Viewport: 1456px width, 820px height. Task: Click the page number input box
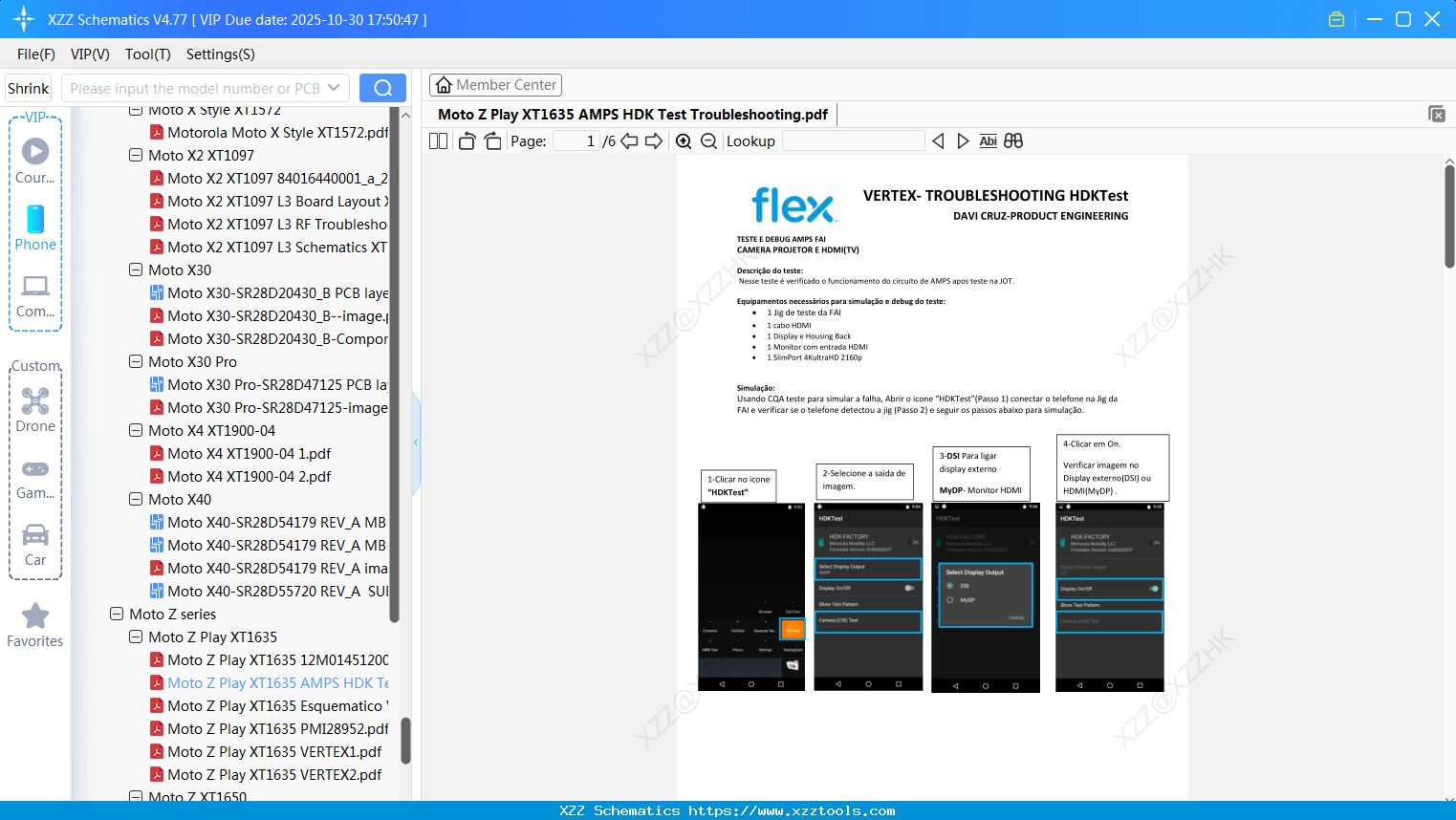576,140
